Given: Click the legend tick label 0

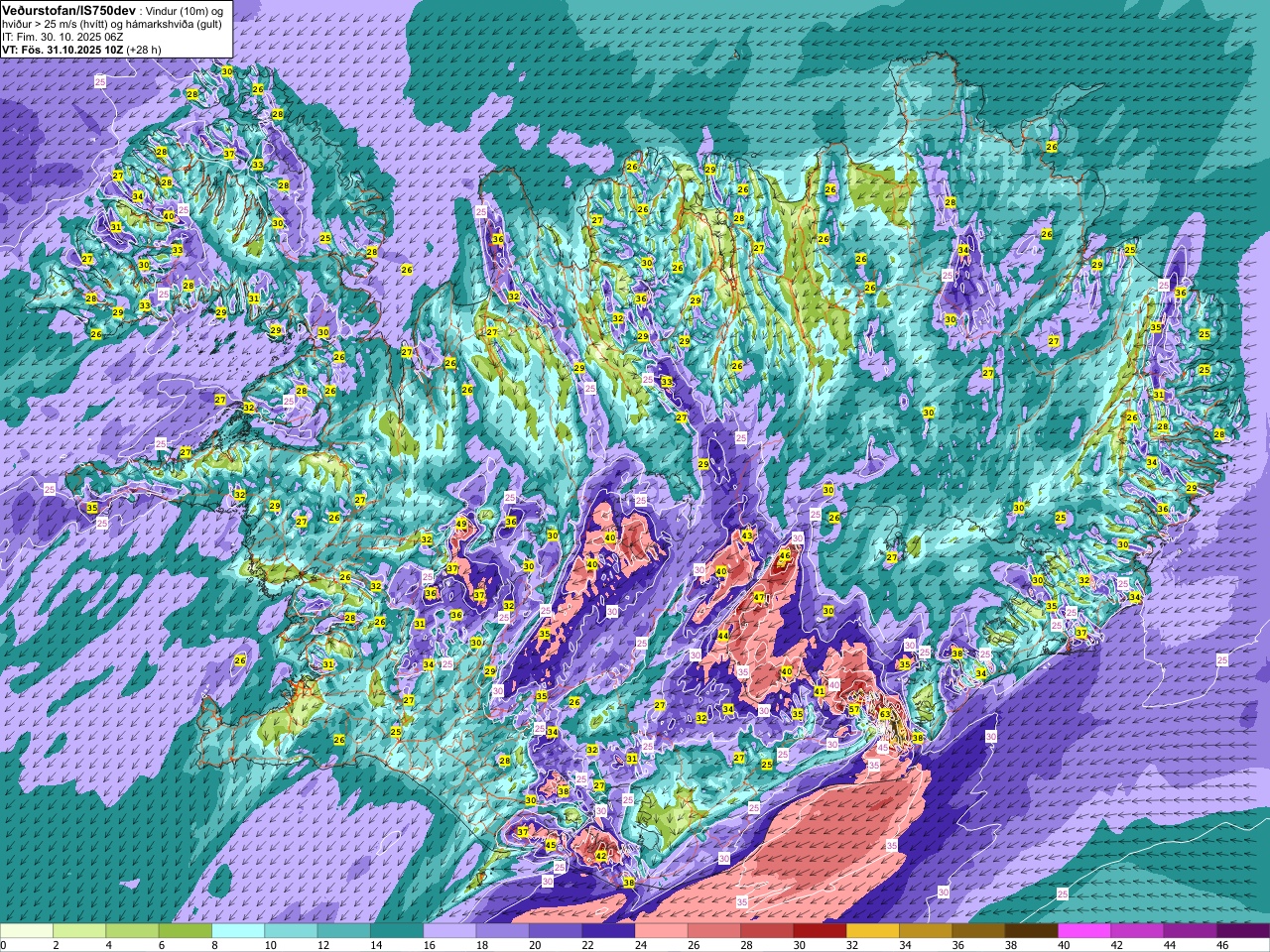Looking at the screenshot, I should point(4,946).
